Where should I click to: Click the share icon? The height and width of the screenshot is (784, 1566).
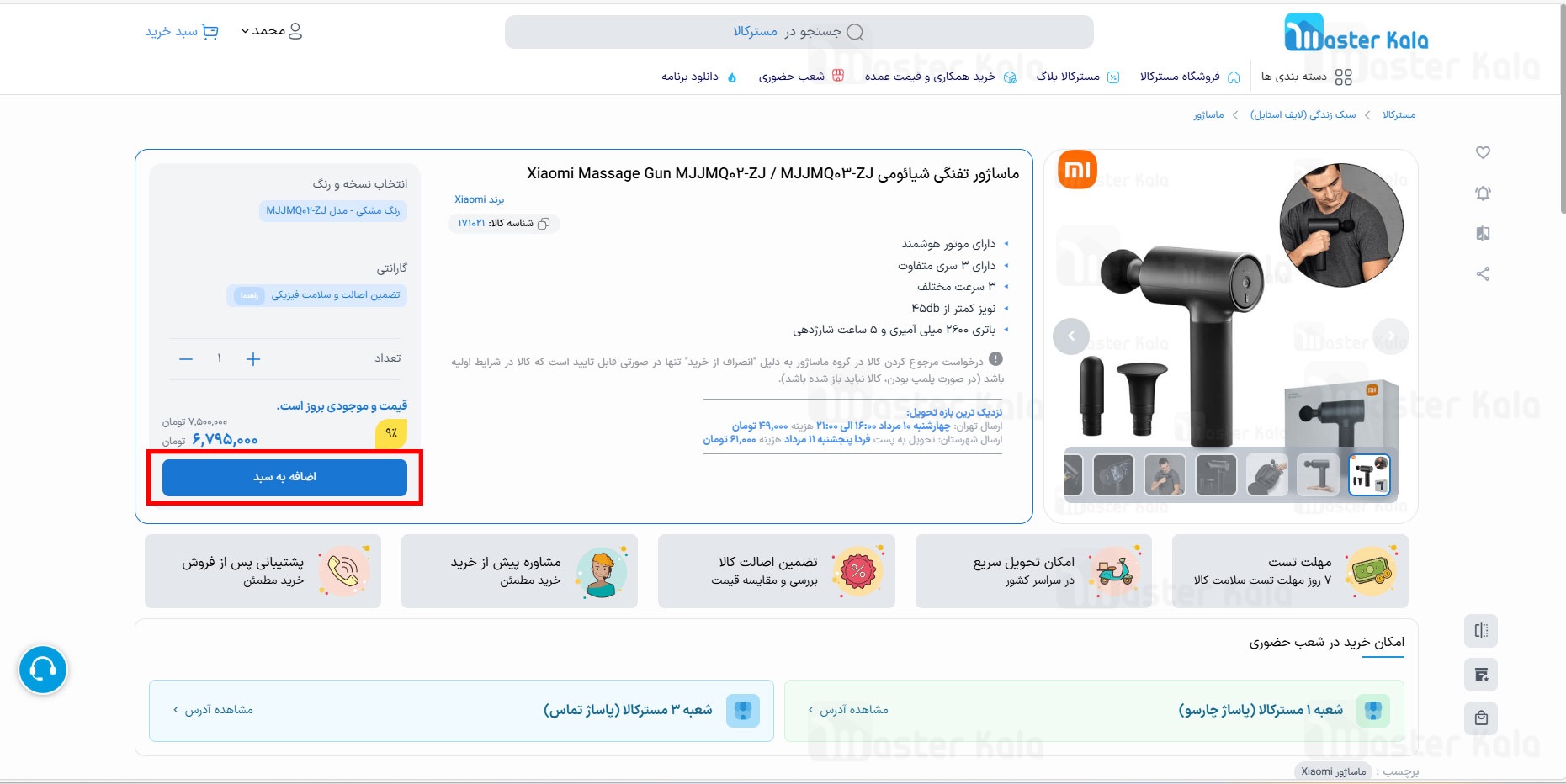[x=1483, y=273]
